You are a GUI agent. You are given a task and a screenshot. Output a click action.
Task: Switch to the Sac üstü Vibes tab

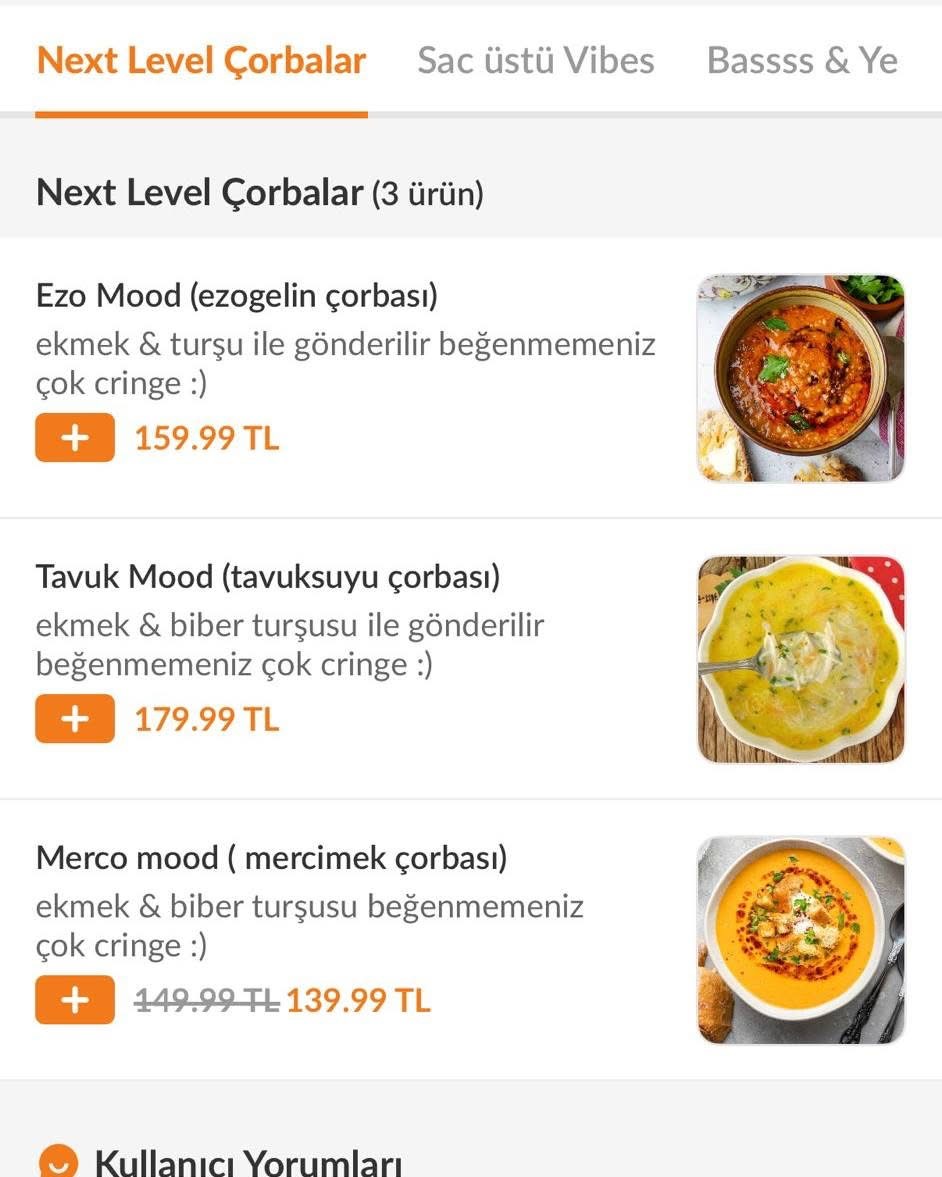coord(535,61)
